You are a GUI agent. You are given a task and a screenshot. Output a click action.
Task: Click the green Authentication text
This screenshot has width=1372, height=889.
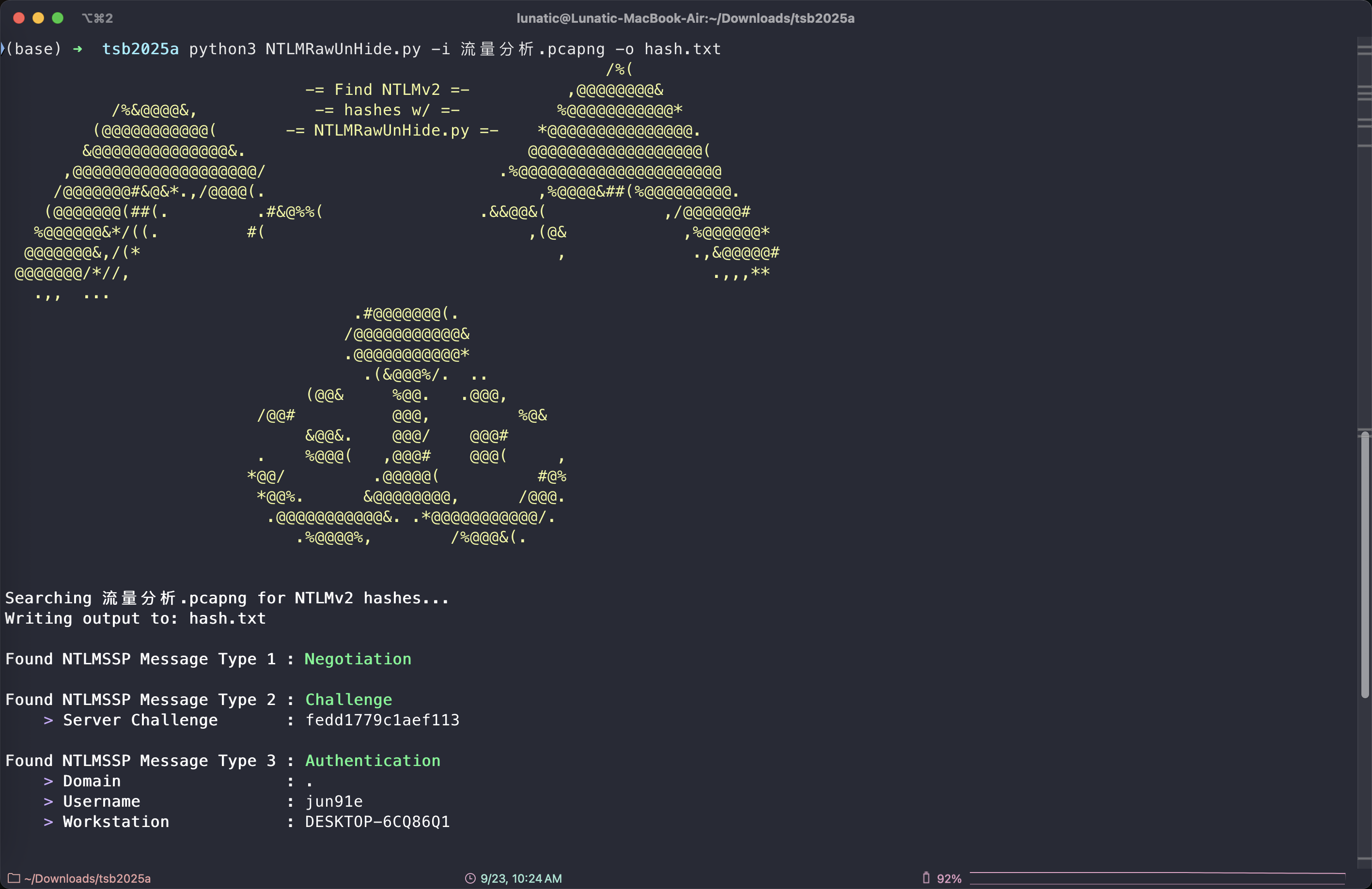(x=373, y=761)
